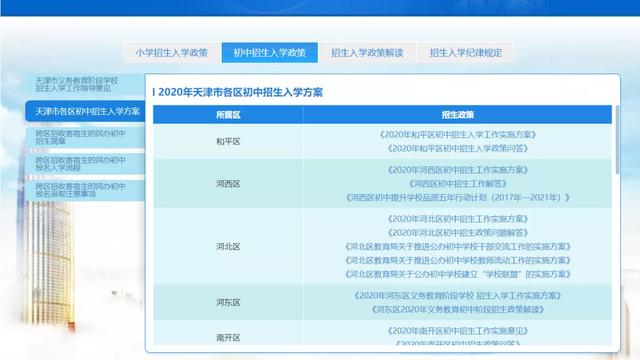Screen dimensions: 640x360
Task: Click the table's vertical scrollbar thumb
Action: (x=617, y=140)
